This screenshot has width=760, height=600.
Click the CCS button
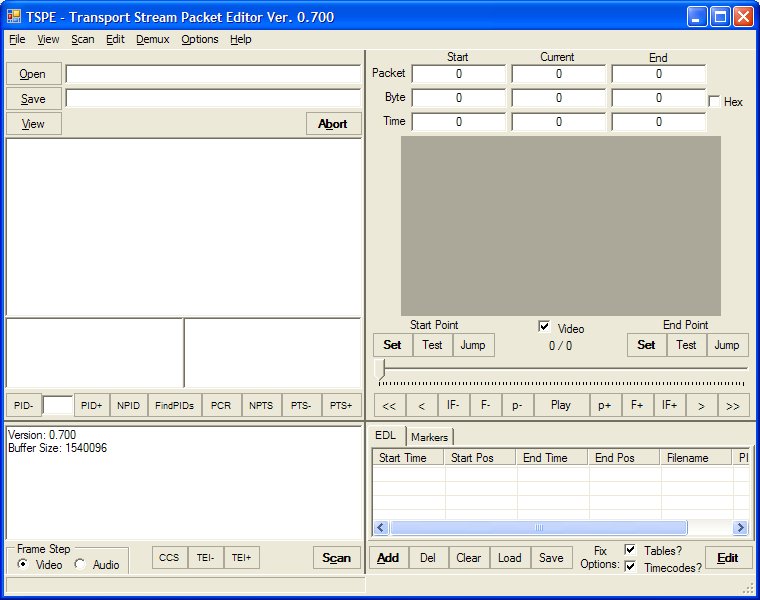[x=170, y=558]
